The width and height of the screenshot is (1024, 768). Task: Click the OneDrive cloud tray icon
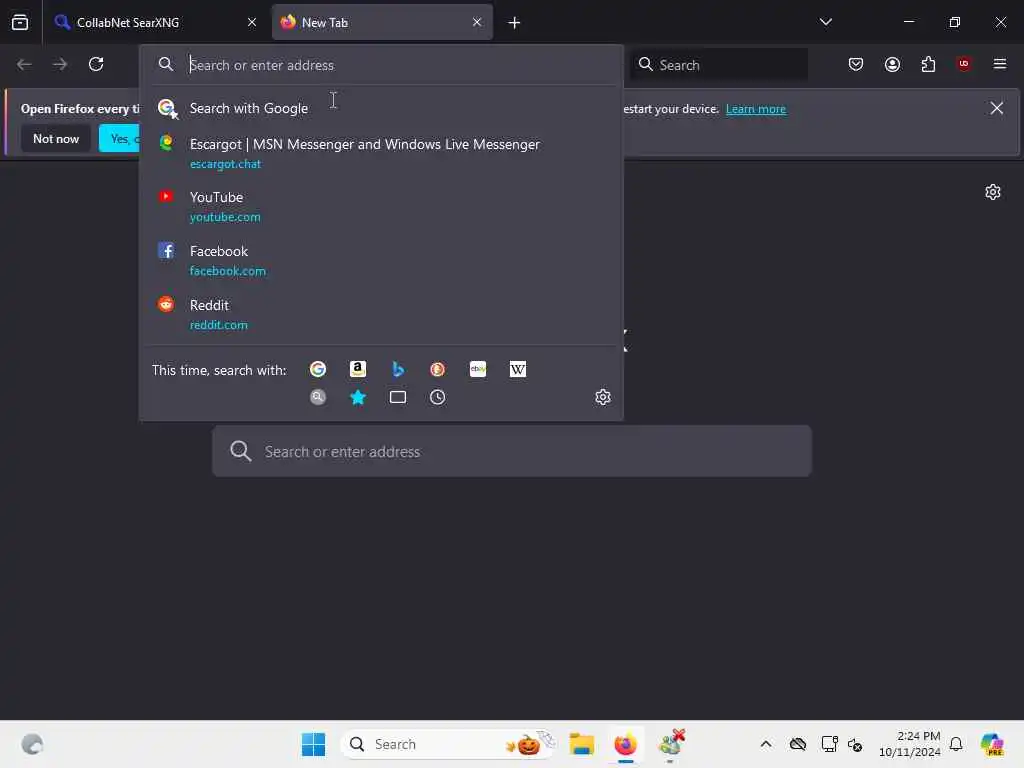click(798, 744)
